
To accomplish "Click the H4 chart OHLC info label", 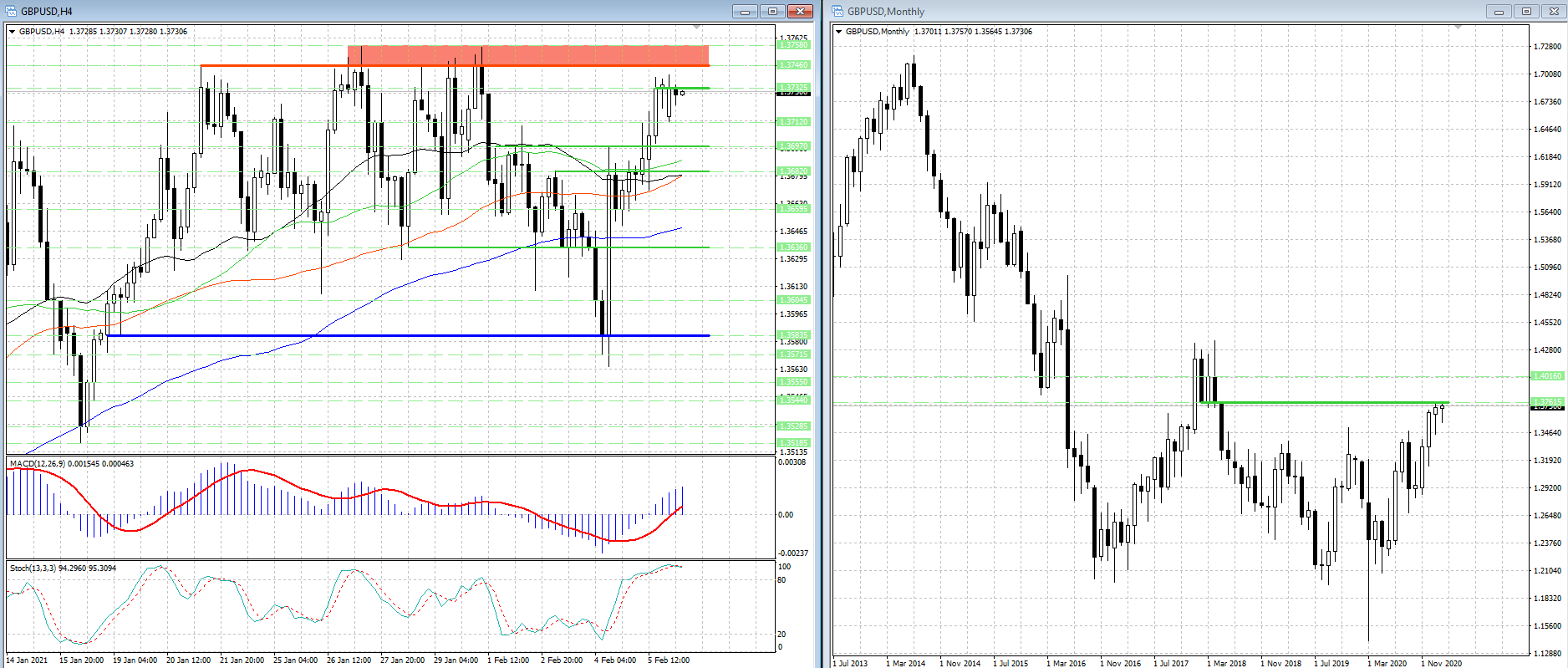I will click(103, 32).
